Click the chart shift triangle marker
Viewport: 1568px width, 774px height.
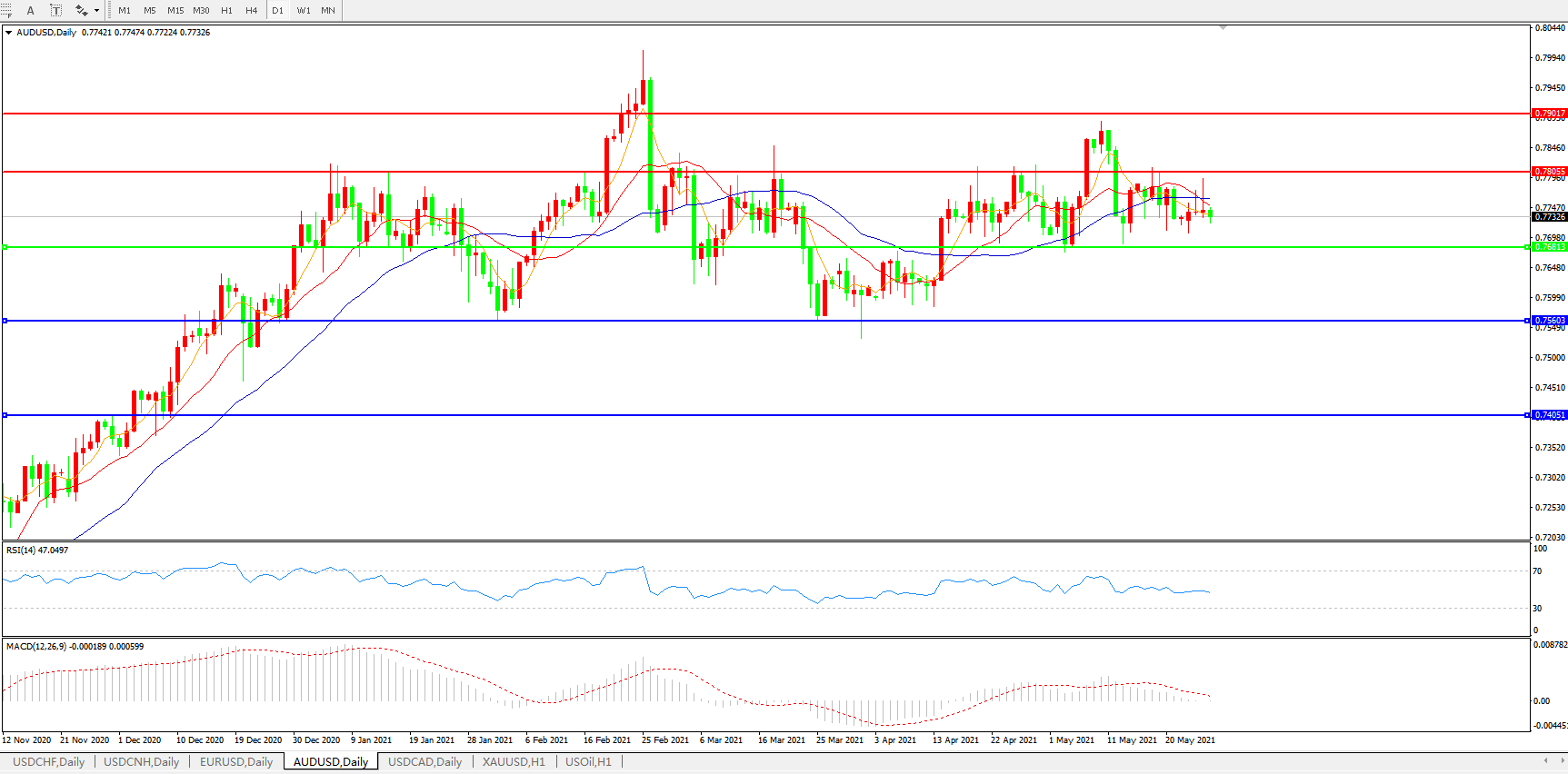[x=1223, y=28]
